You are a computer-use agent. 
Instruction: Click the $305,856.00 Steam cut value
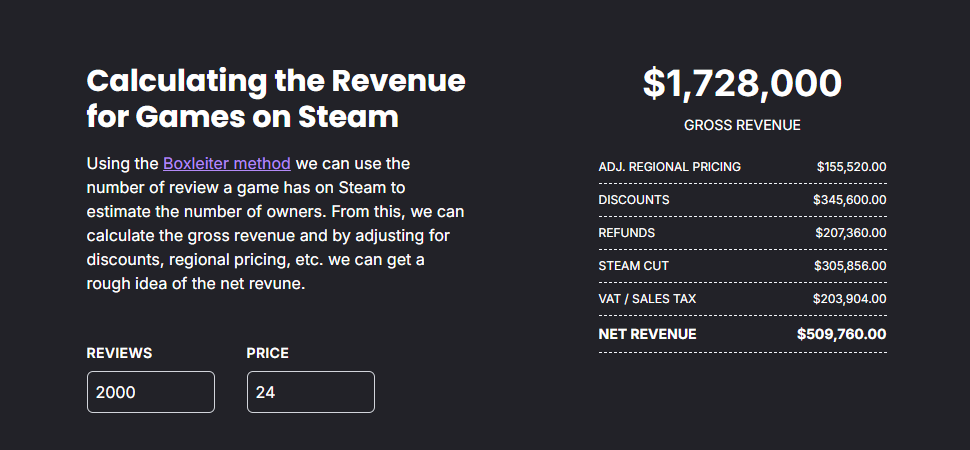(x=850, y=266)
